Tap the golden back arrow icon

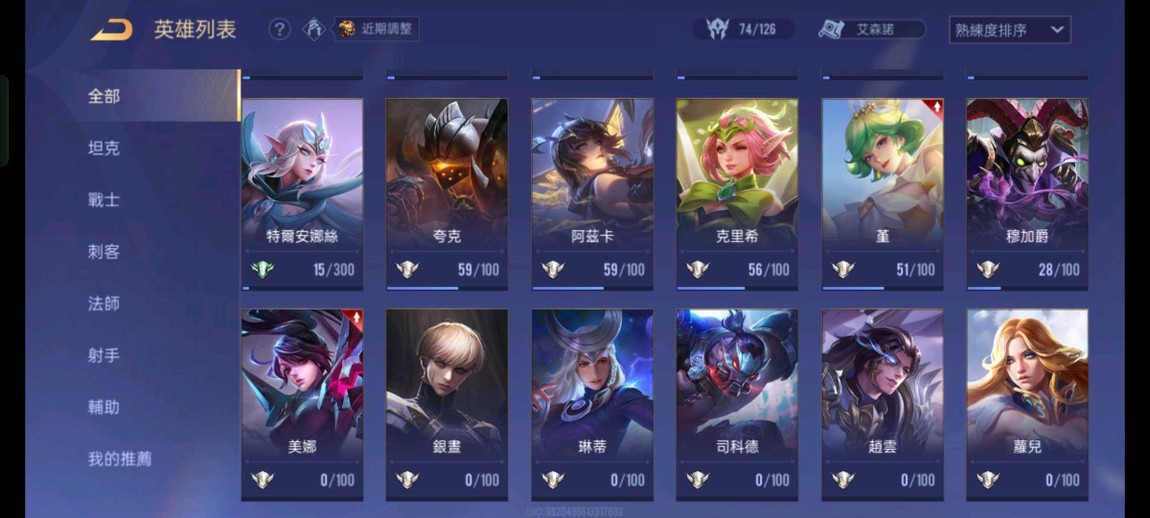coord(111,30)
